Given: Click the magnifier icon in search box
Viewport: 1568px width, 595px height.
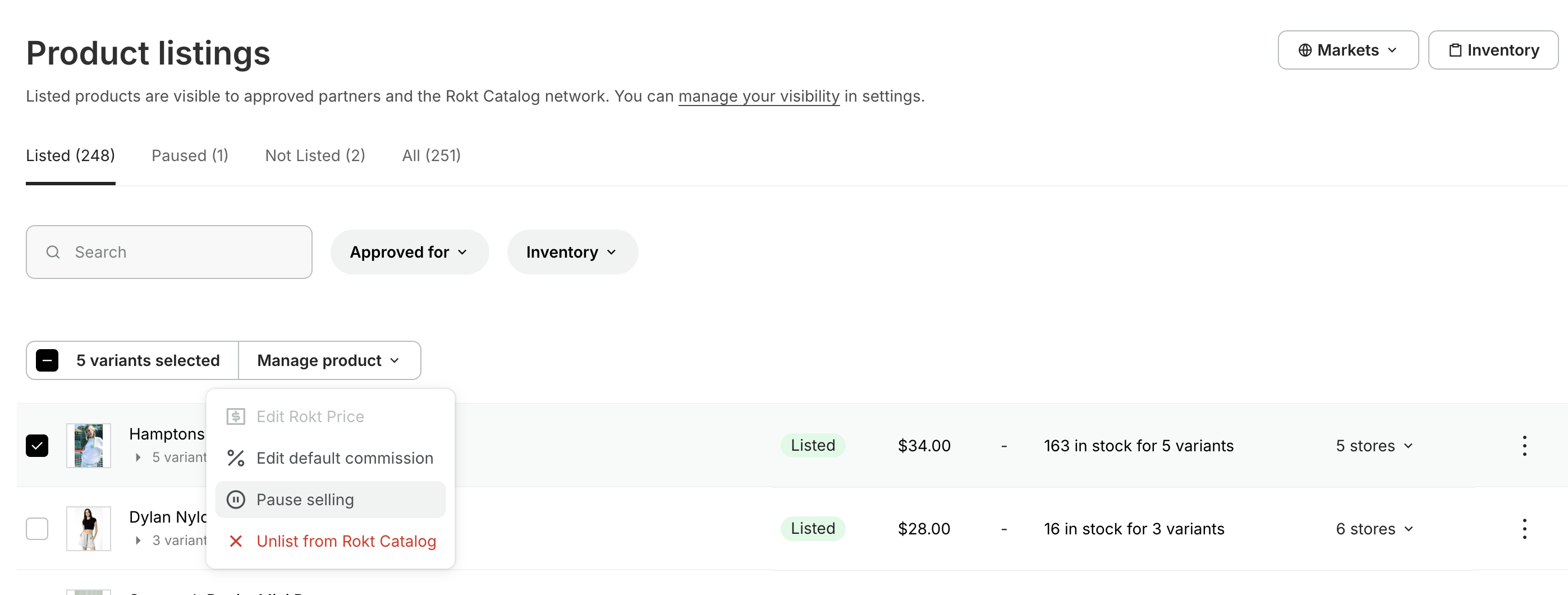Looking at the screenshot, I should point(53,252).
